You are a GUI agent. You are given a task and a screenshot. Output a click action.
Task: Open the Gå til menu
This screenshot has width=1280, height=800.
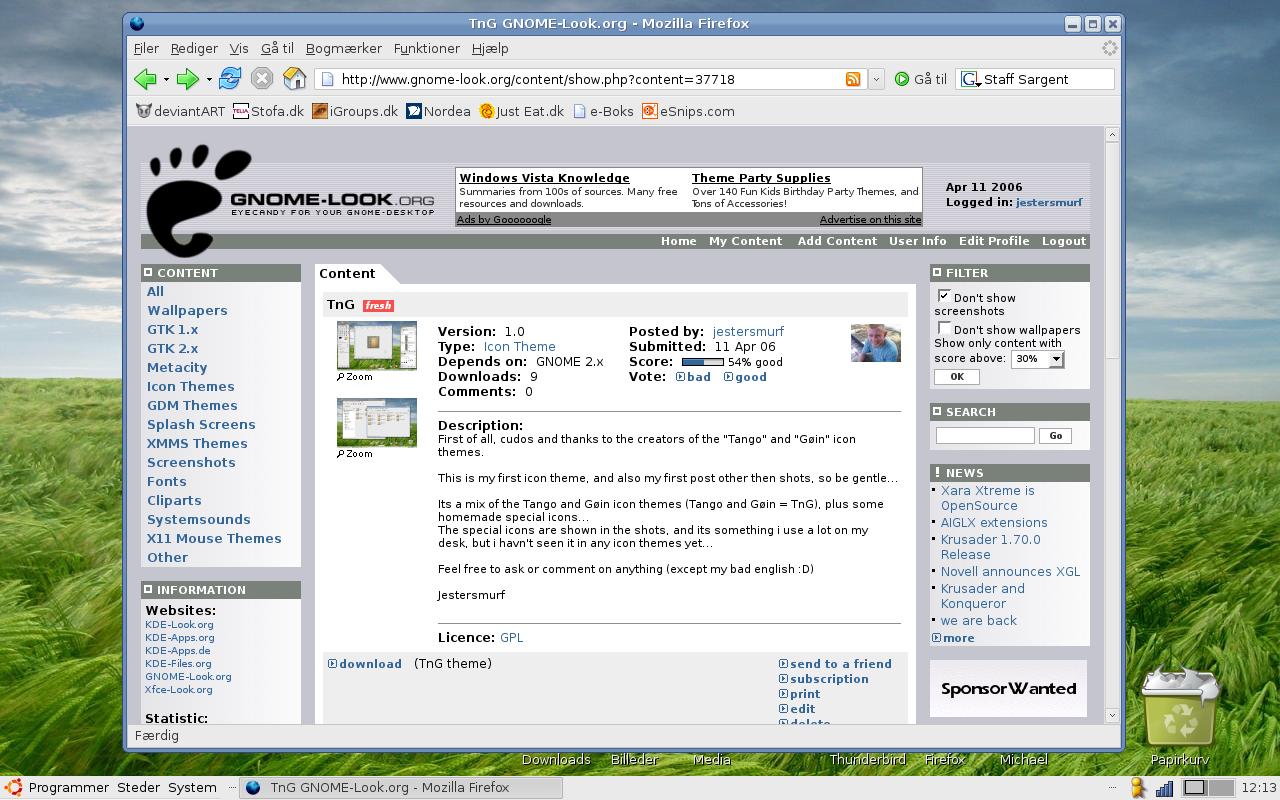click(x=277, y=48)
